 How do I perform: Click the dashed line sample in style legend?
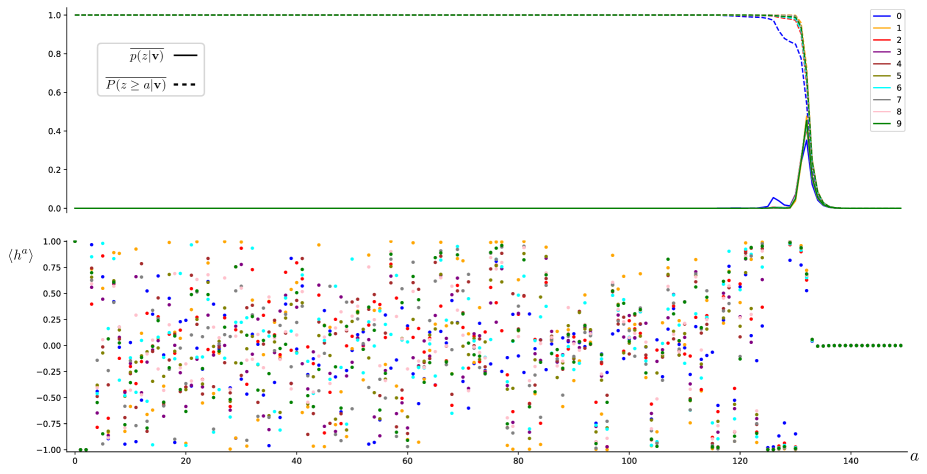(x=186, y=85)
